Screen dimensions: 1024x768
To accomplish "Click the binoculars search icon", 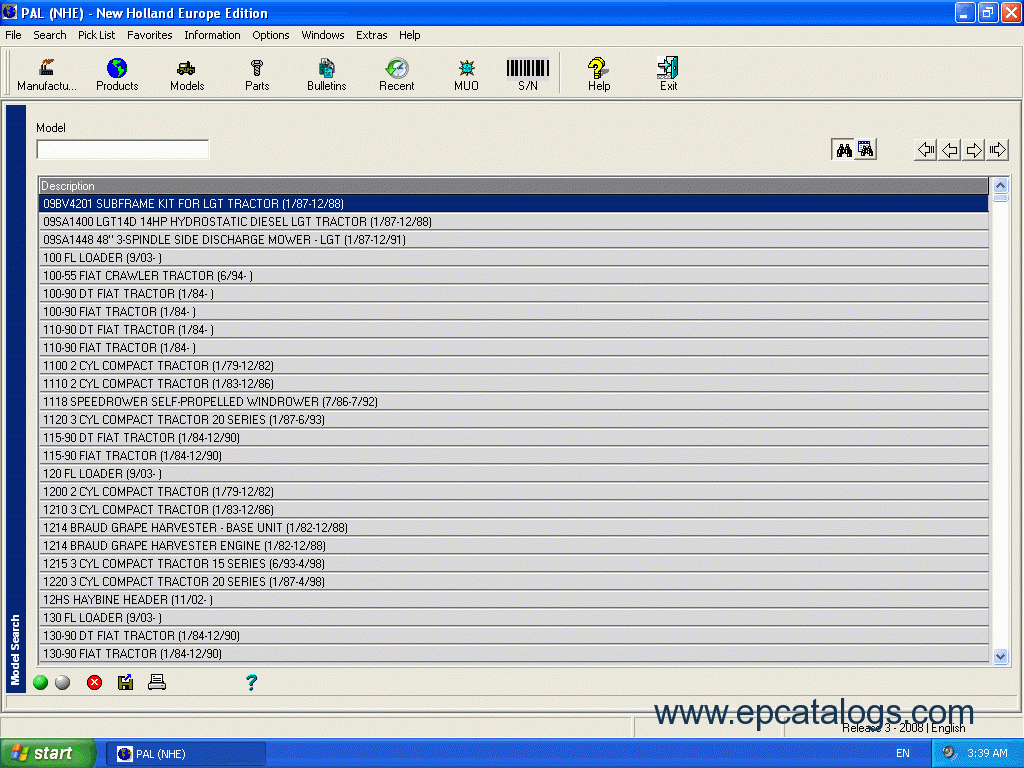I will [844, 150].
